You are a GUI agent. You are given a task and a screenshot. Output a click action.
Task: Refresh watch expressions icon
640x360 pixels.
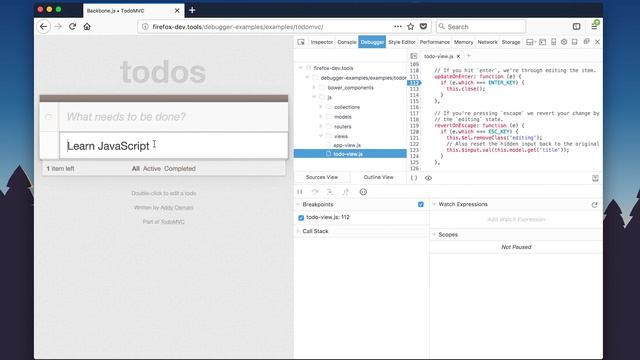point(594,204)
